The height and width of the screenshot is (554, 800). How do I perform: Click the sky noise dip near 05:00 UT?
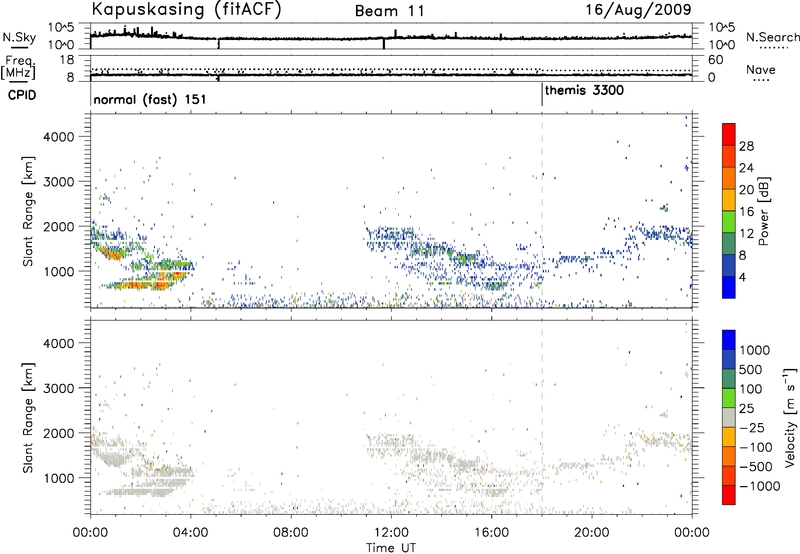click(x=218, y=44)
